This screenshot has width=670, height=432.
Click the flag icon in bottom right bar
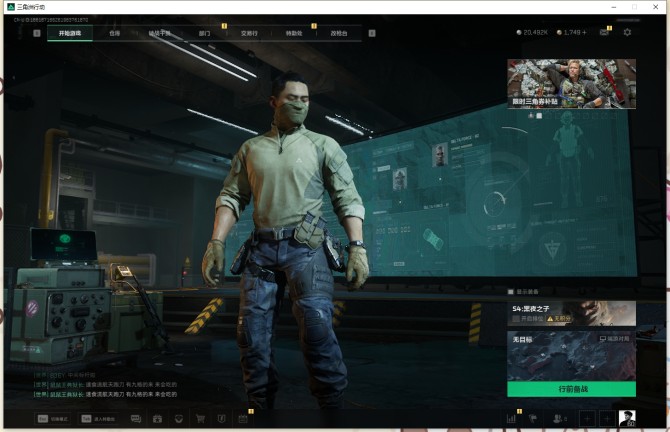click(533, 419)
